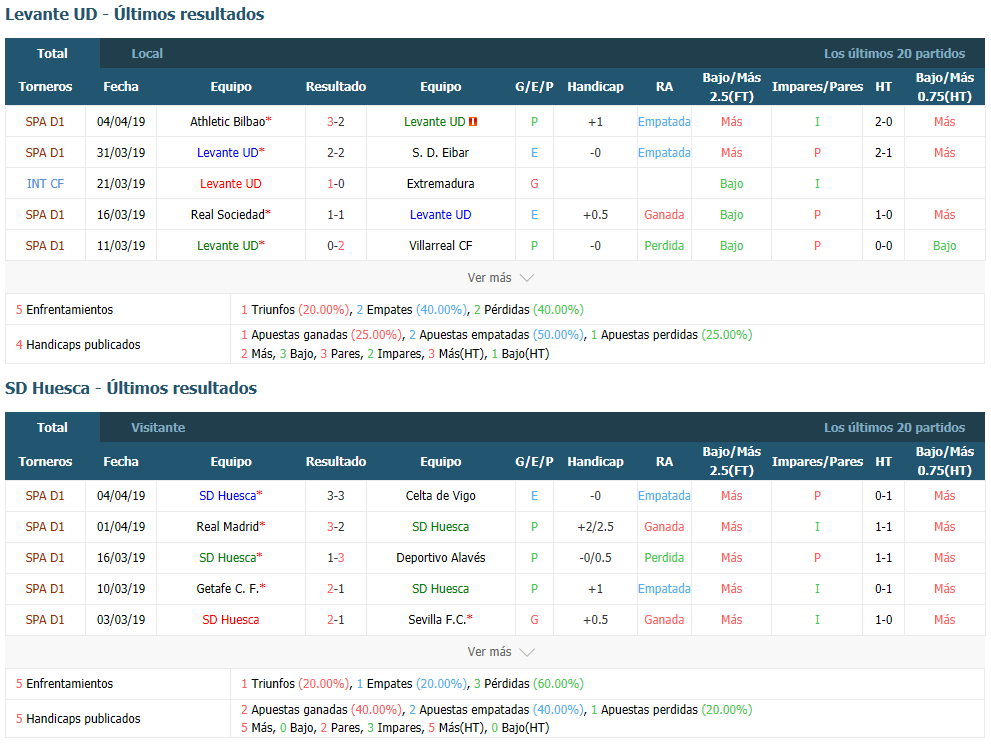The image size is (991, 746).
Task: Click the Impares/Pares header in Levante table
Action: click(817, 87)
